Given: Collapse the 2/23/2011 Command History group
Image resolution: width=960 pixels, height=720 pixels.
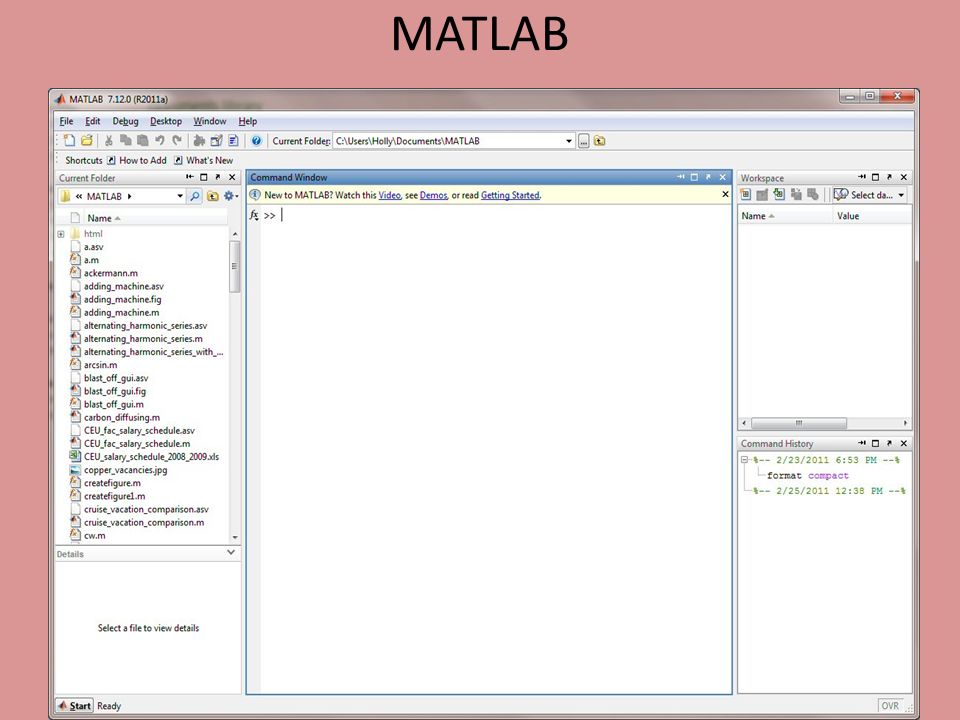Looking at the screenshot, I should point(744,459).
